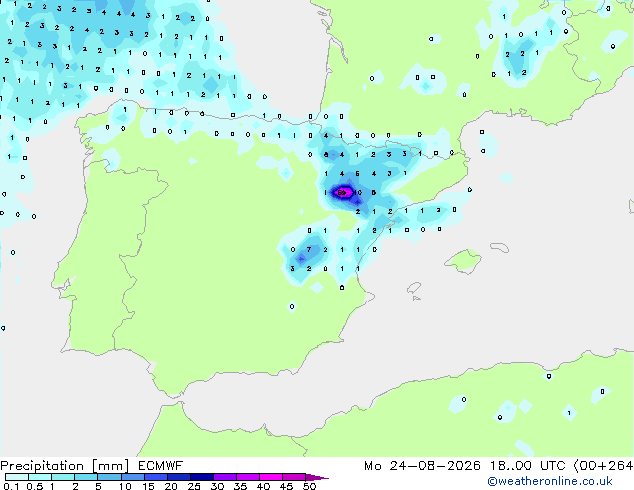
Task: Click the "40" legend scale label
Action: click(263, 486)
